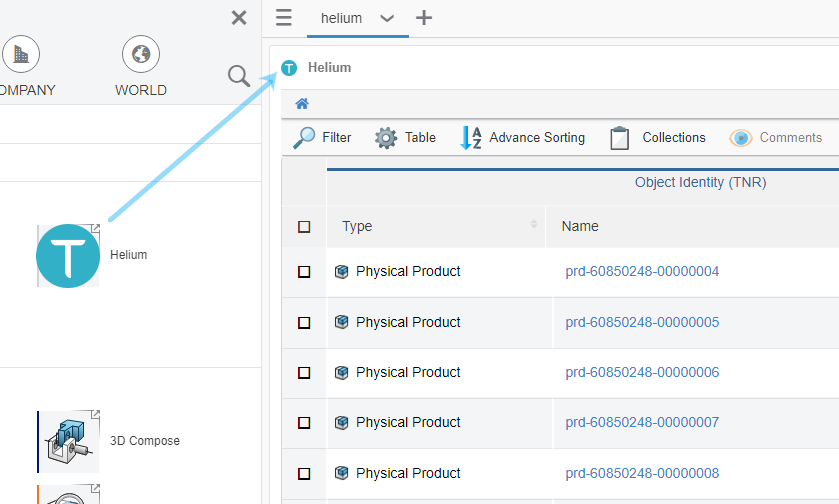Sort by the Type column arrows
Image resolution: width=839 pixels, height=504 pixels.
[534, 225]
